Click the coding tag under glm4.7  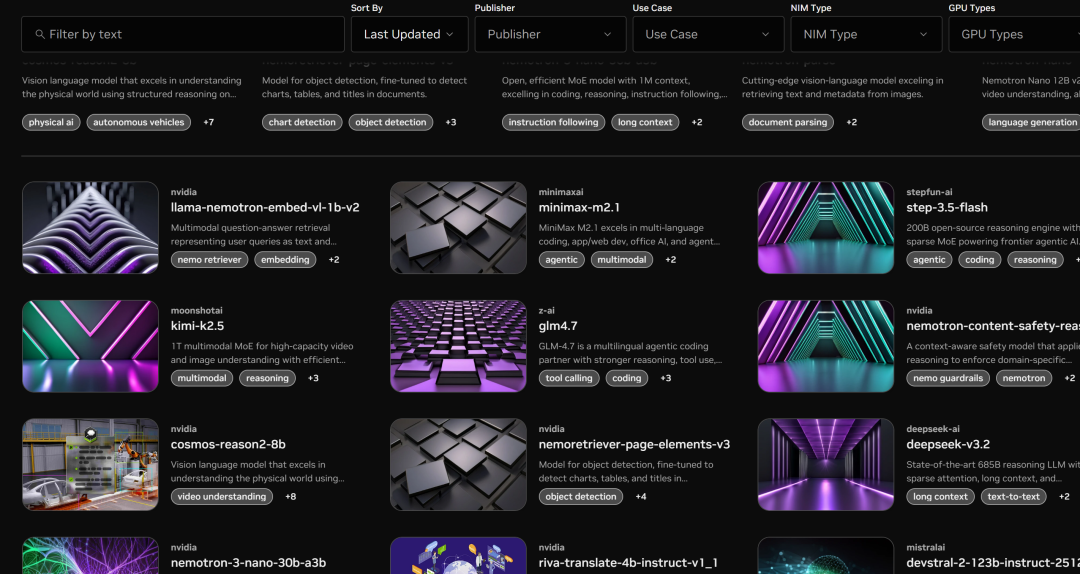627,378
